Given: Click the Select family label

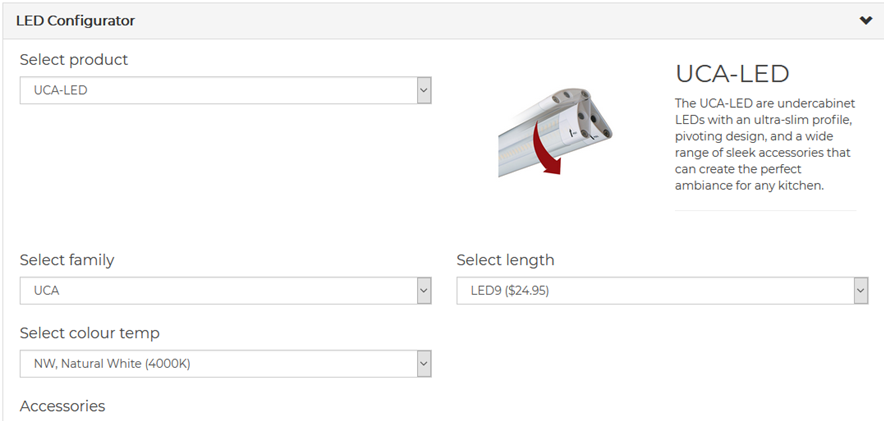Looking at the screenshot, I should point(67,260).
